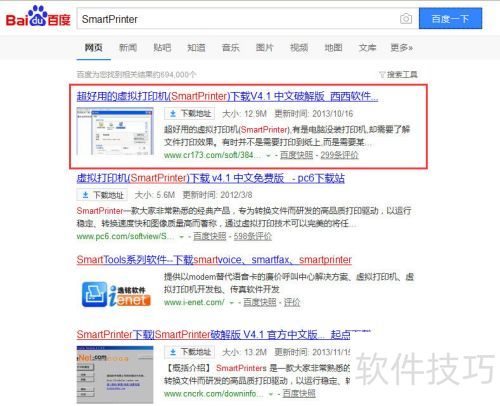Click 下载地址 button in cr173 result
500x406 pixels.
(190, 113)
